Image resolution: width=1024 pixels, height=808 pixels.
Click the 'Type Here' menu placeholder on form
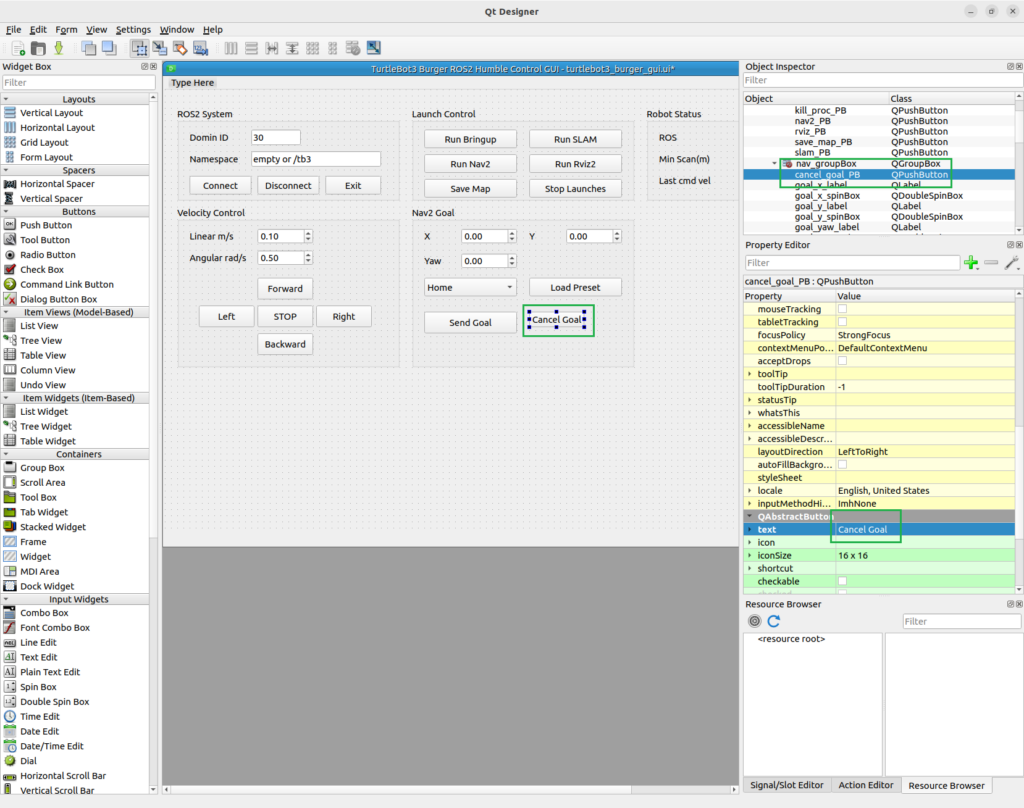point(192,82)
